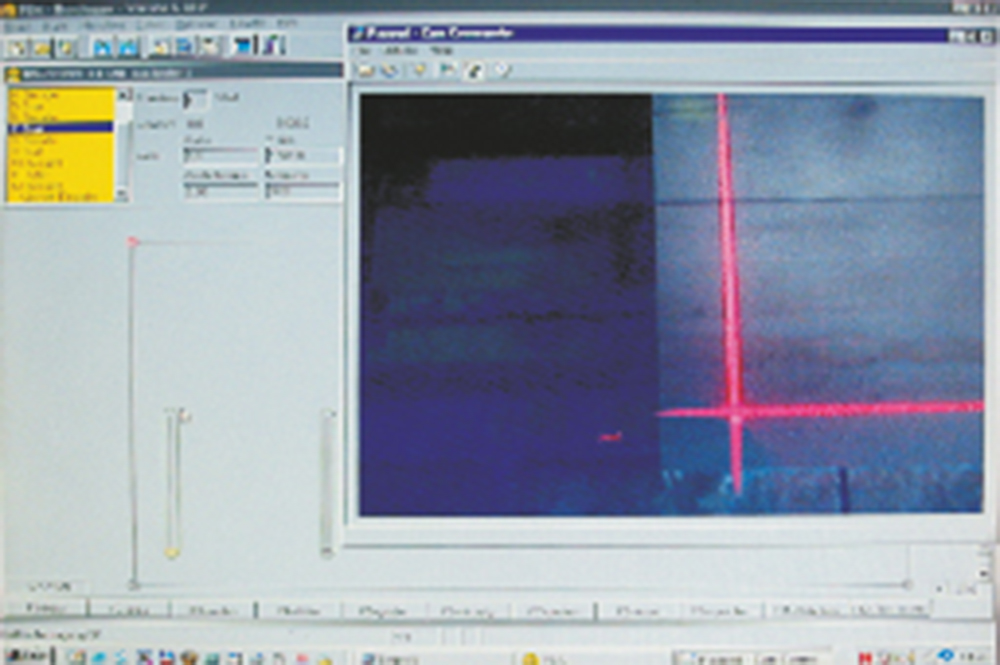Click red icon in system tray
This screenshot has height=665, width=1000.
(867, 657)
